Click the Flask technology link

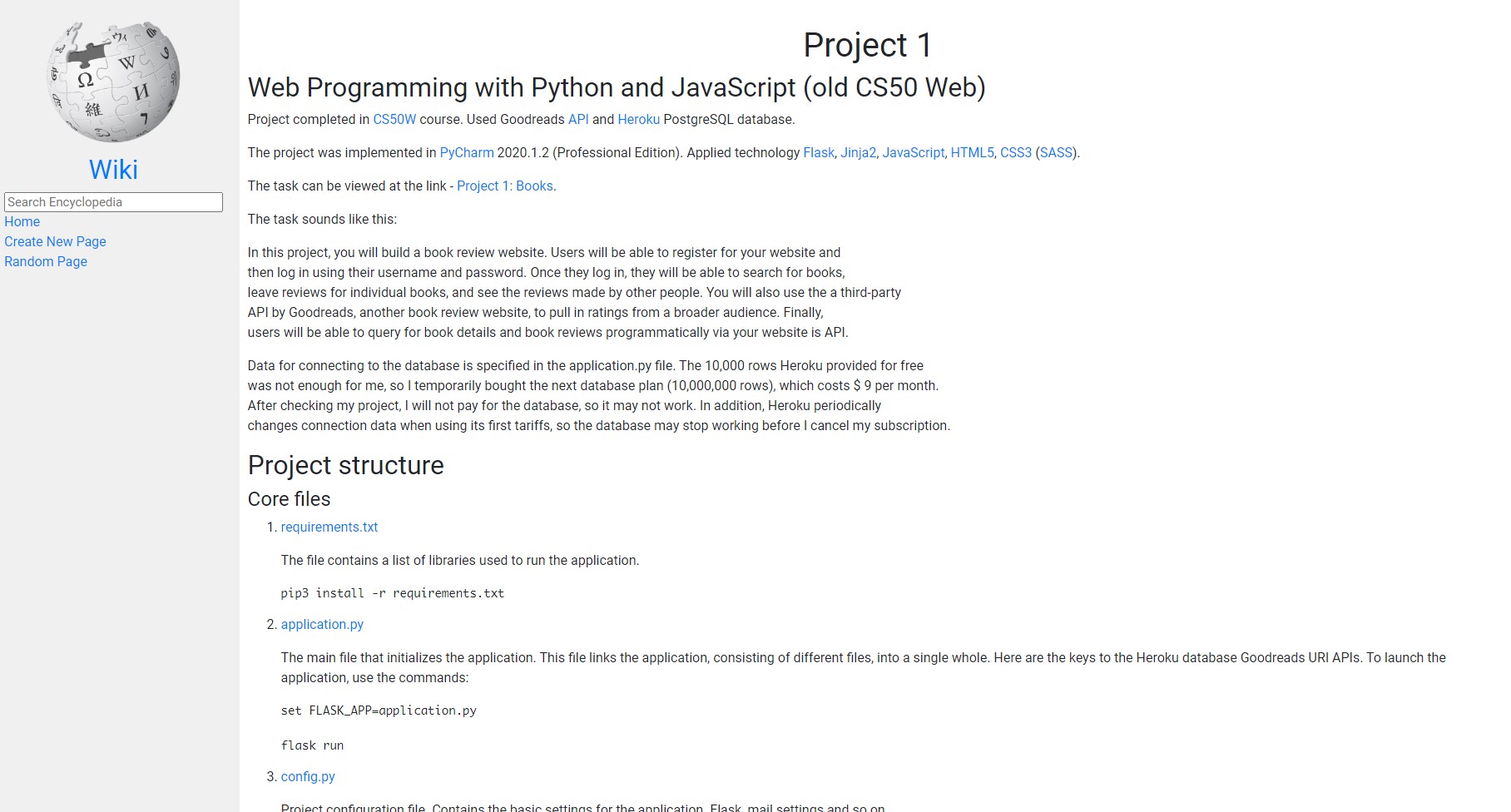click(x=819, y=153)
